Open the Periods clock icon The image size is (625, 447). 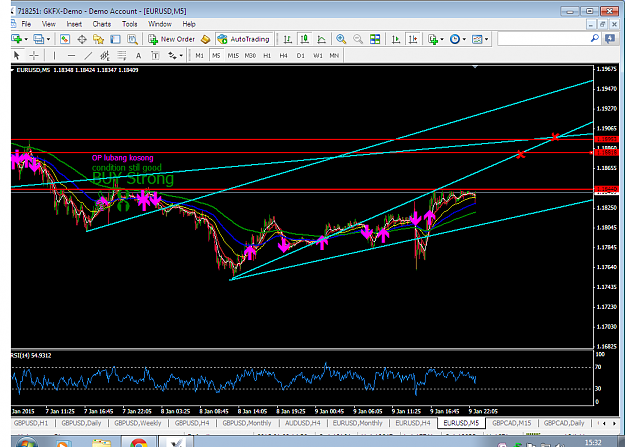pos(454,39)
